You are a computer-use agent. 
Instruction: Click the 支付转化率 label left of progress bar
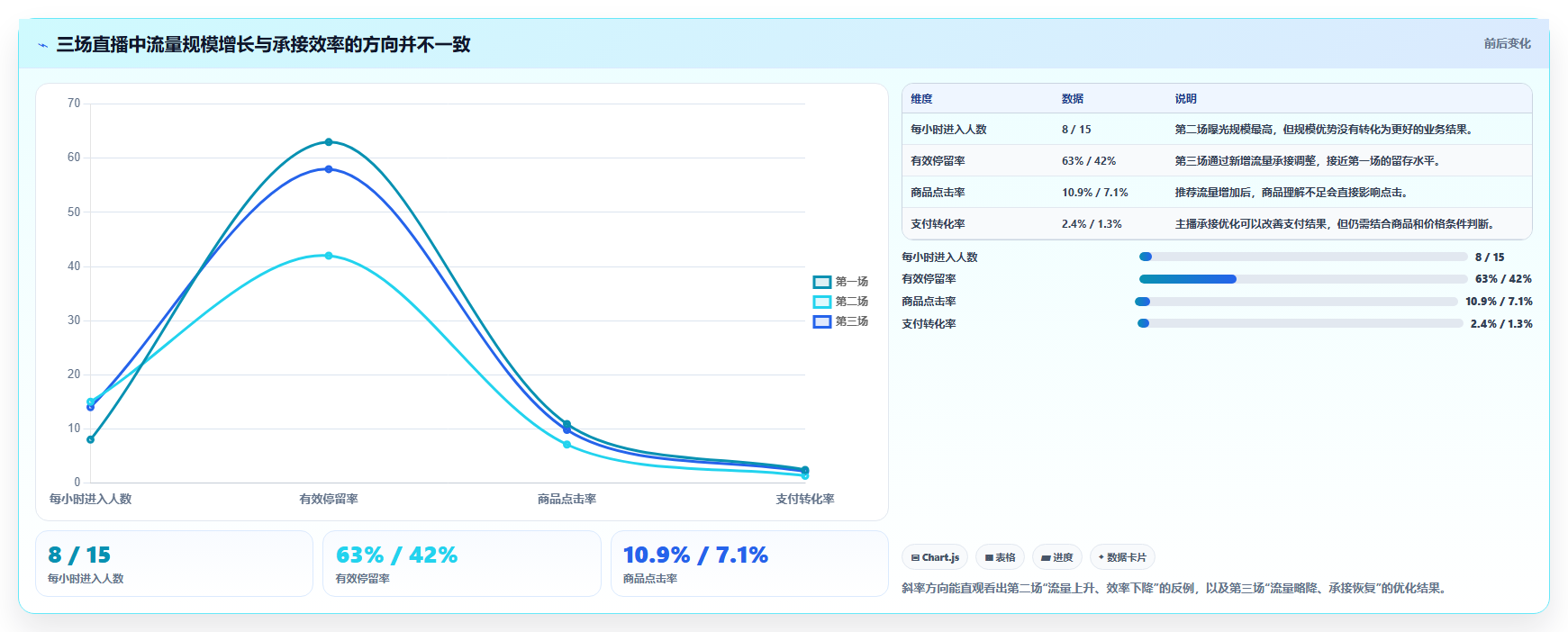(x=929, y=324)
